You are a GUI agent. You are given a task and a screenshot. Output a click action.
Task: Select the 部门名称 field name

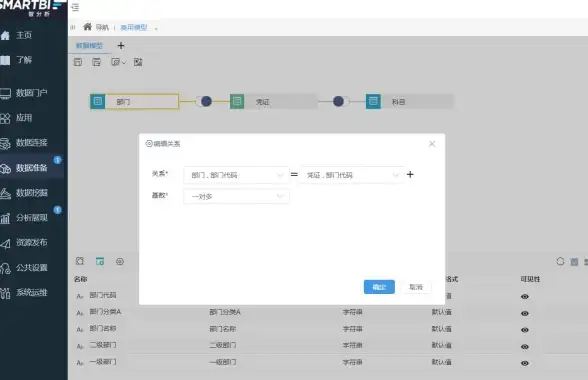[x=103, y=328]
